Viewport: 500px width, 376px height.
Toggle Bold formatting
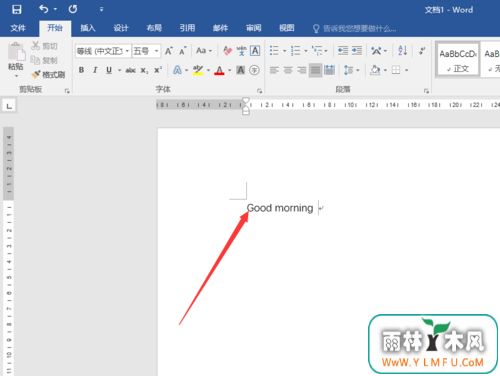click(81, 70)
